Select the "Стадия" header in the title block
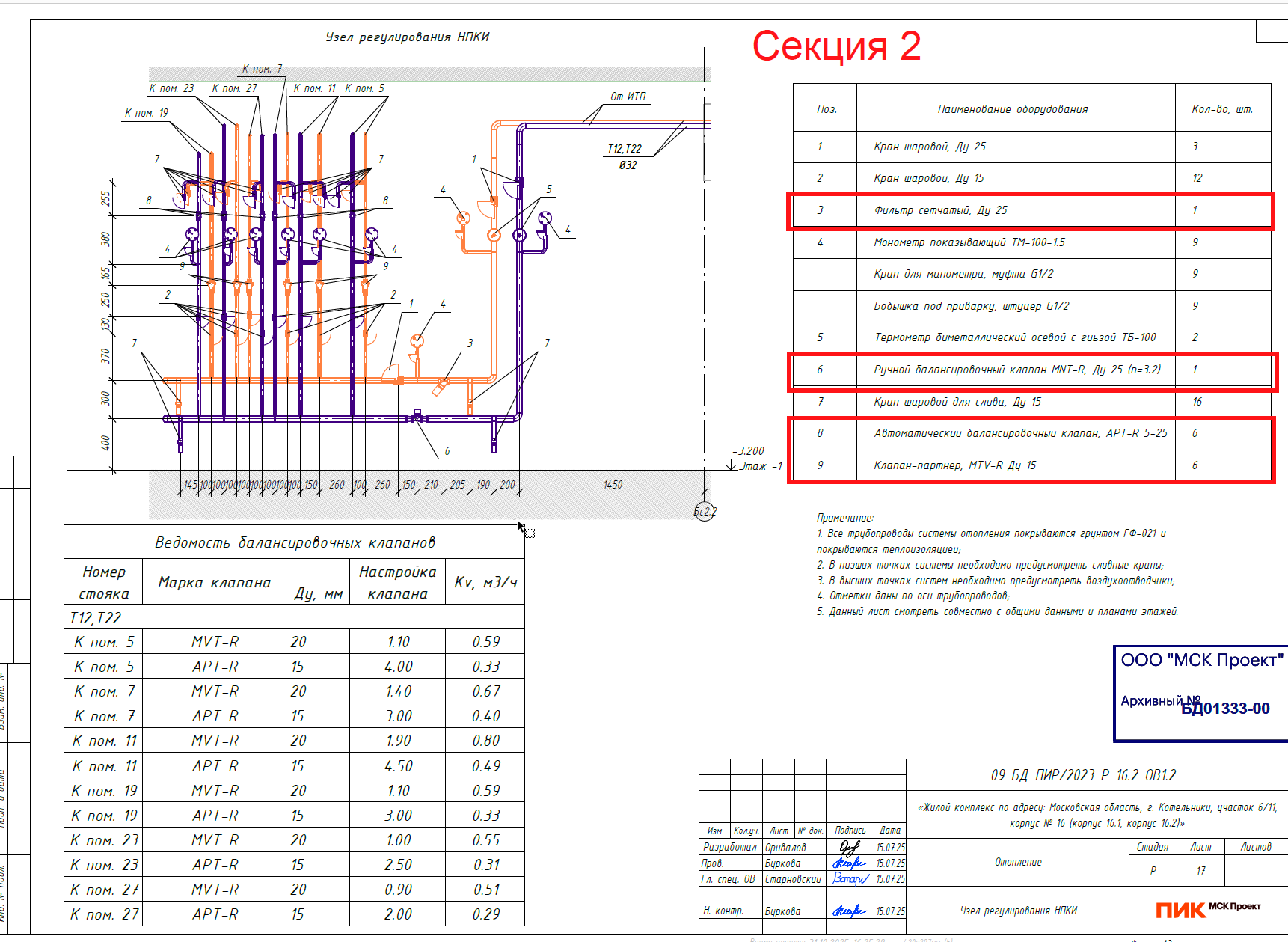Viewport: 1288px width, 942px height. tap(1153, 847)
